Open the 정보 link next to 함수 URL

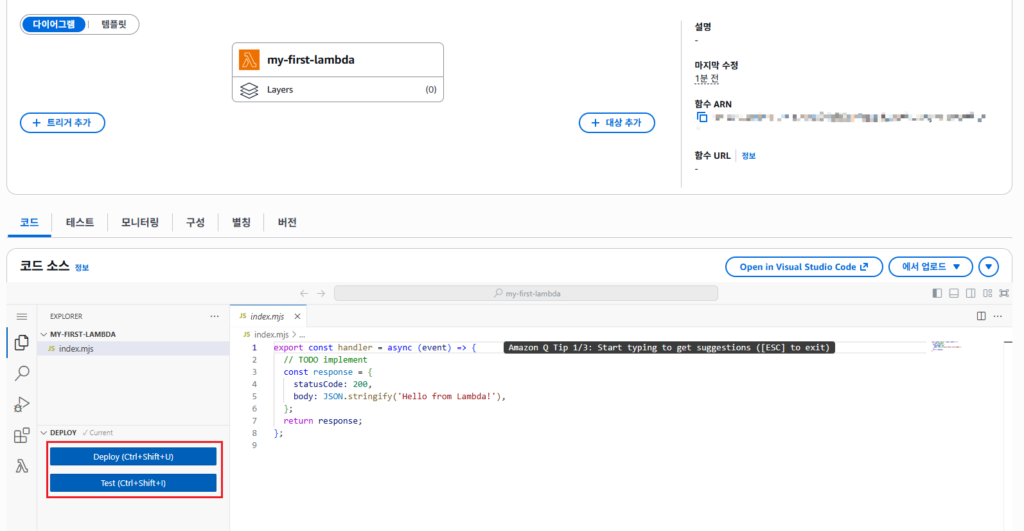point(748,156)
